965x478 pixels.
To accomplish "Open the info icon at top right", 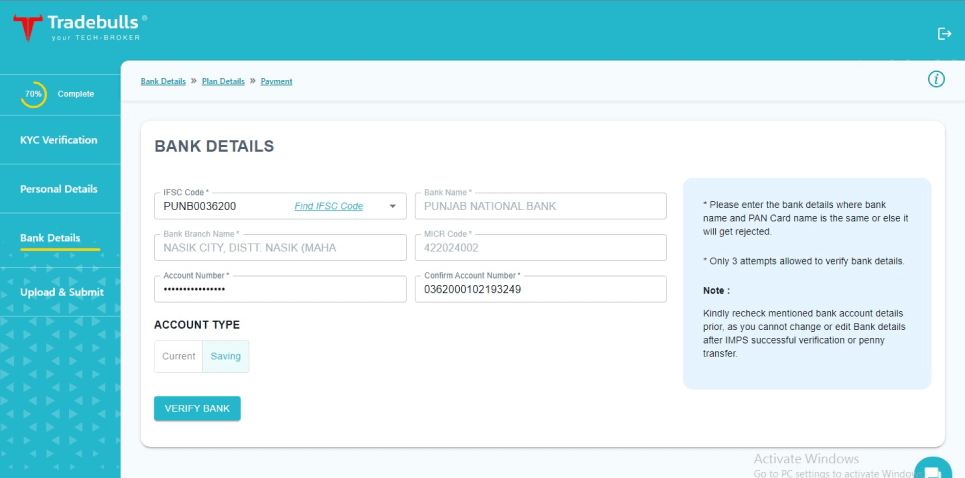I will tap(936, 79).
